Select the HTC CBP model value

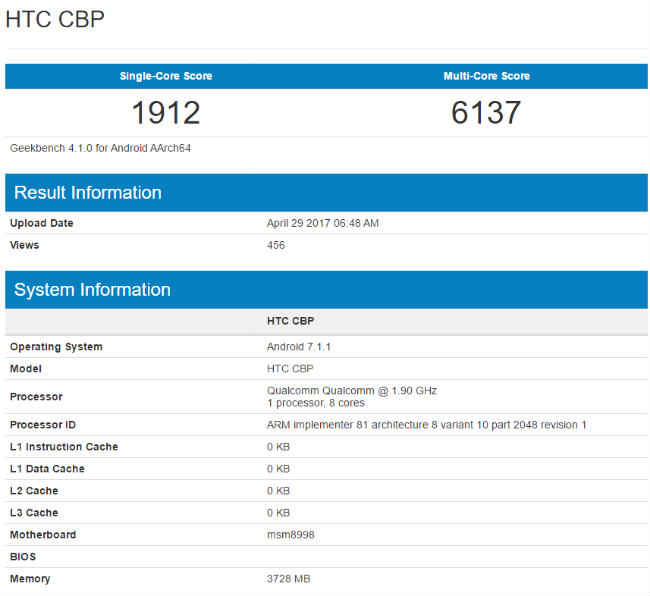click(x=290, y=368)
